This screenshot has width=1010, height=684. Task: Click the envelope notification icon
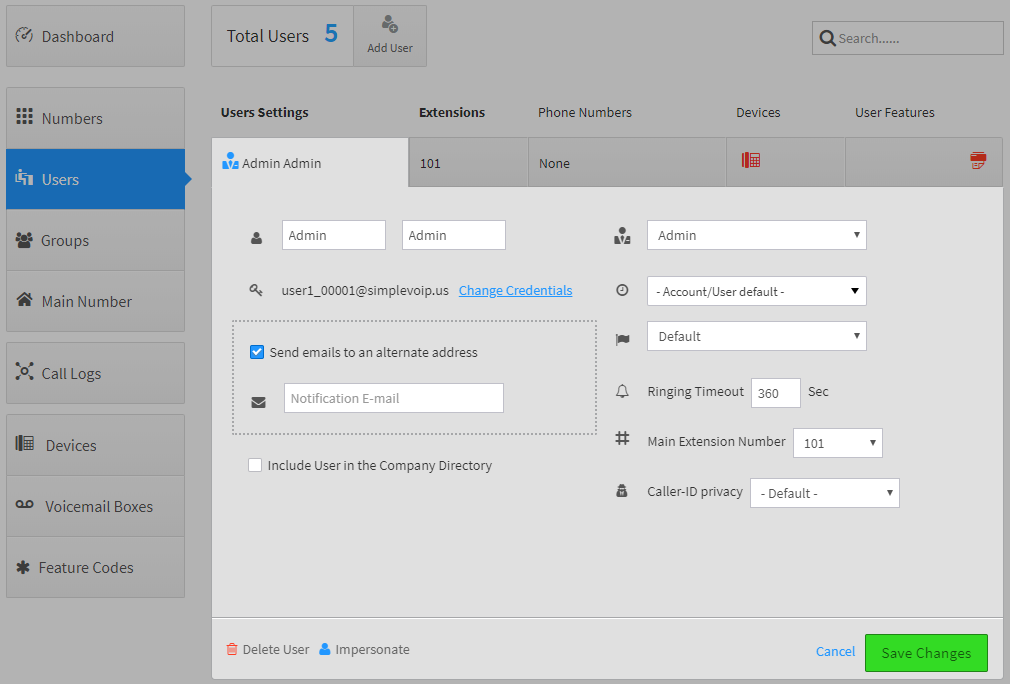point(258,403)
